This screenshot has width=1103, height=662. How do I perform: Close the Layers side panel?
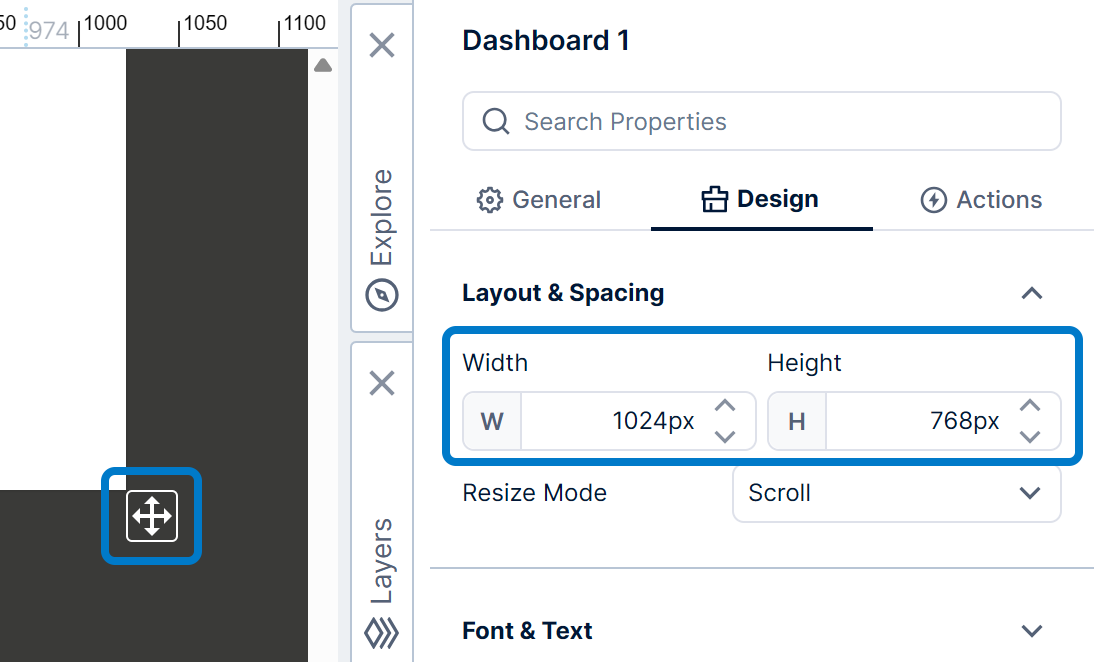(381, 383)
